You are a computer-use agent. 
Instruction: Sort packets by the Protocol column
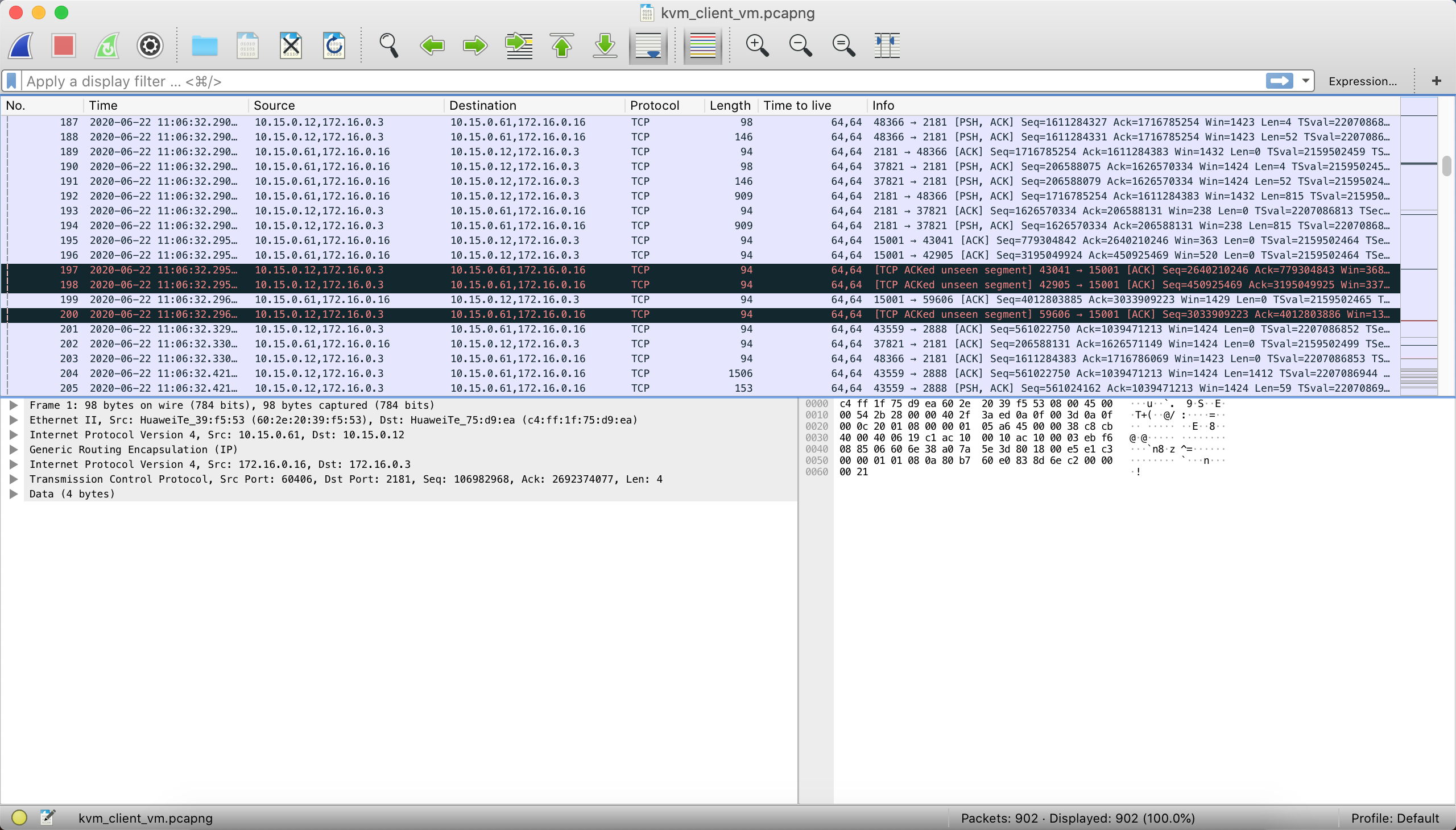654,105
